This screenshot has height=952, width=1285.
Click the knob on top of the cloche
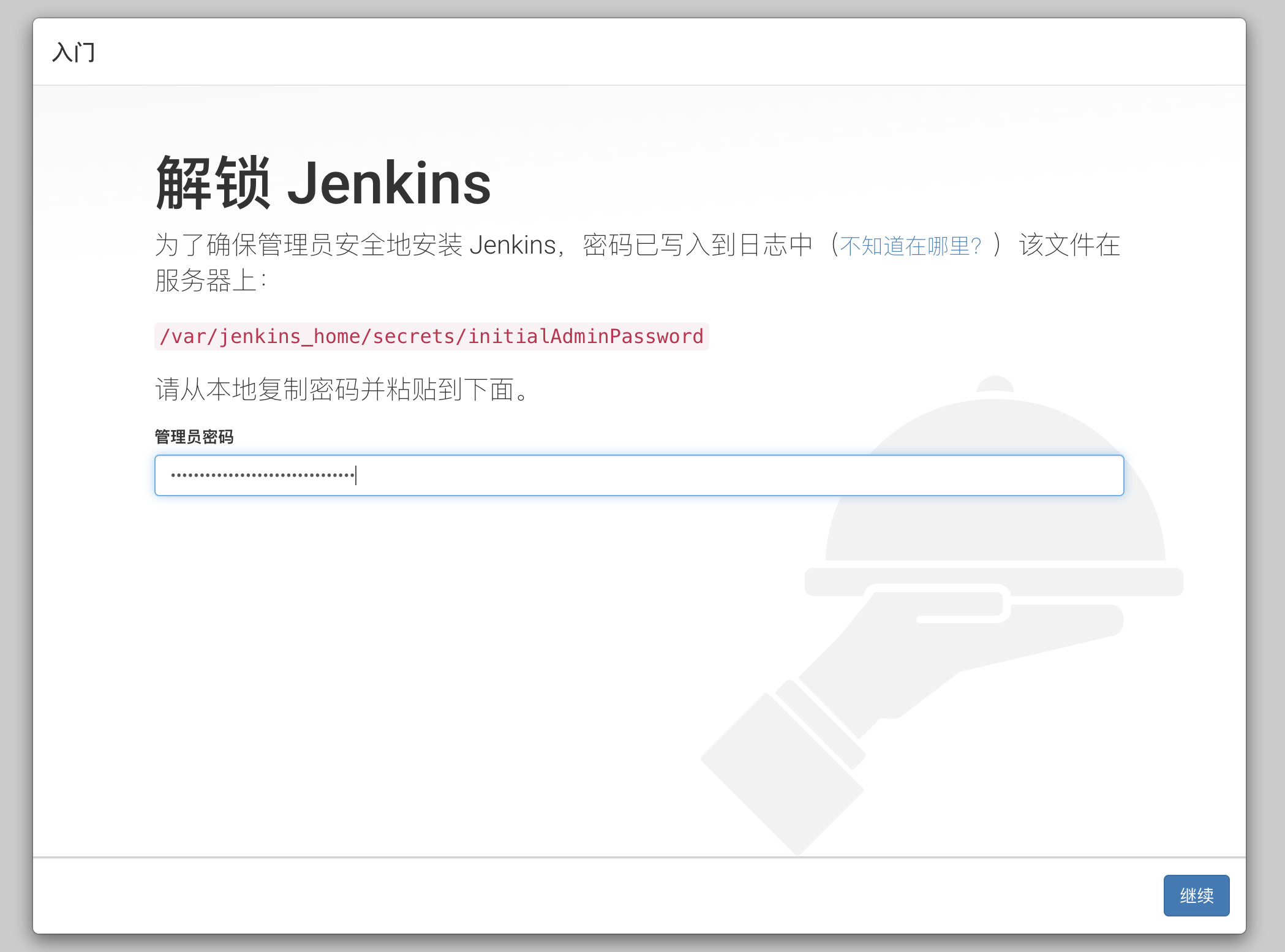click(995, 384)
